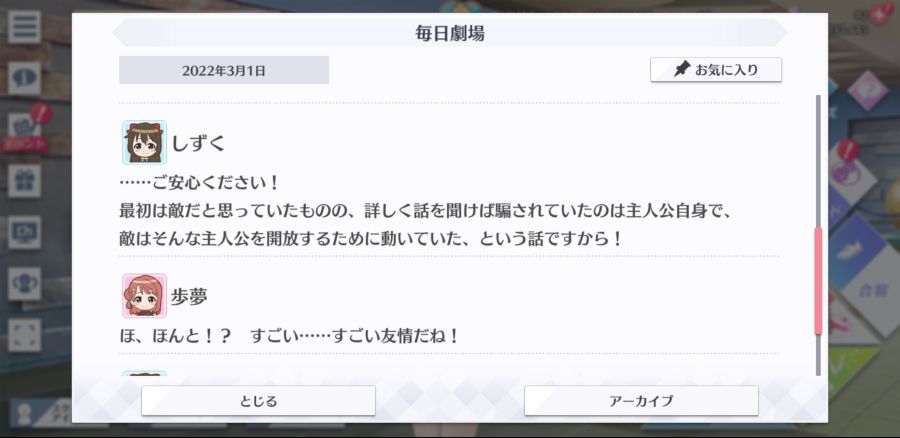Image resolution: width=900 pixels, height=438 pixels.
Task: Open the trophy goals icon in sidebar
Action: (x=24, y=284)
